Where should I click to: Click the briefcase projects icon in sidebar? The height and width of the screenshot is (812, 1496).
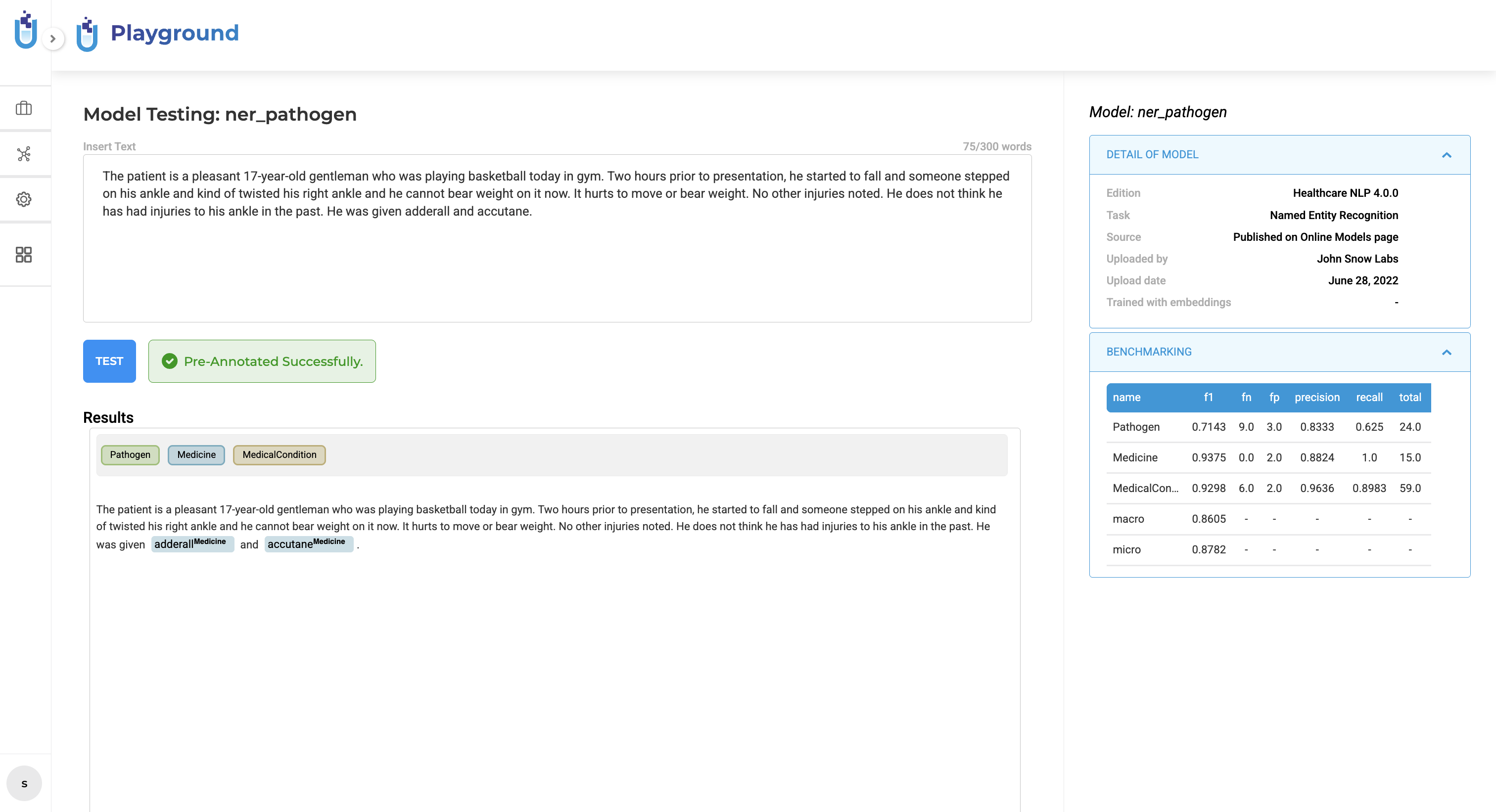click(x=24, y=108)
